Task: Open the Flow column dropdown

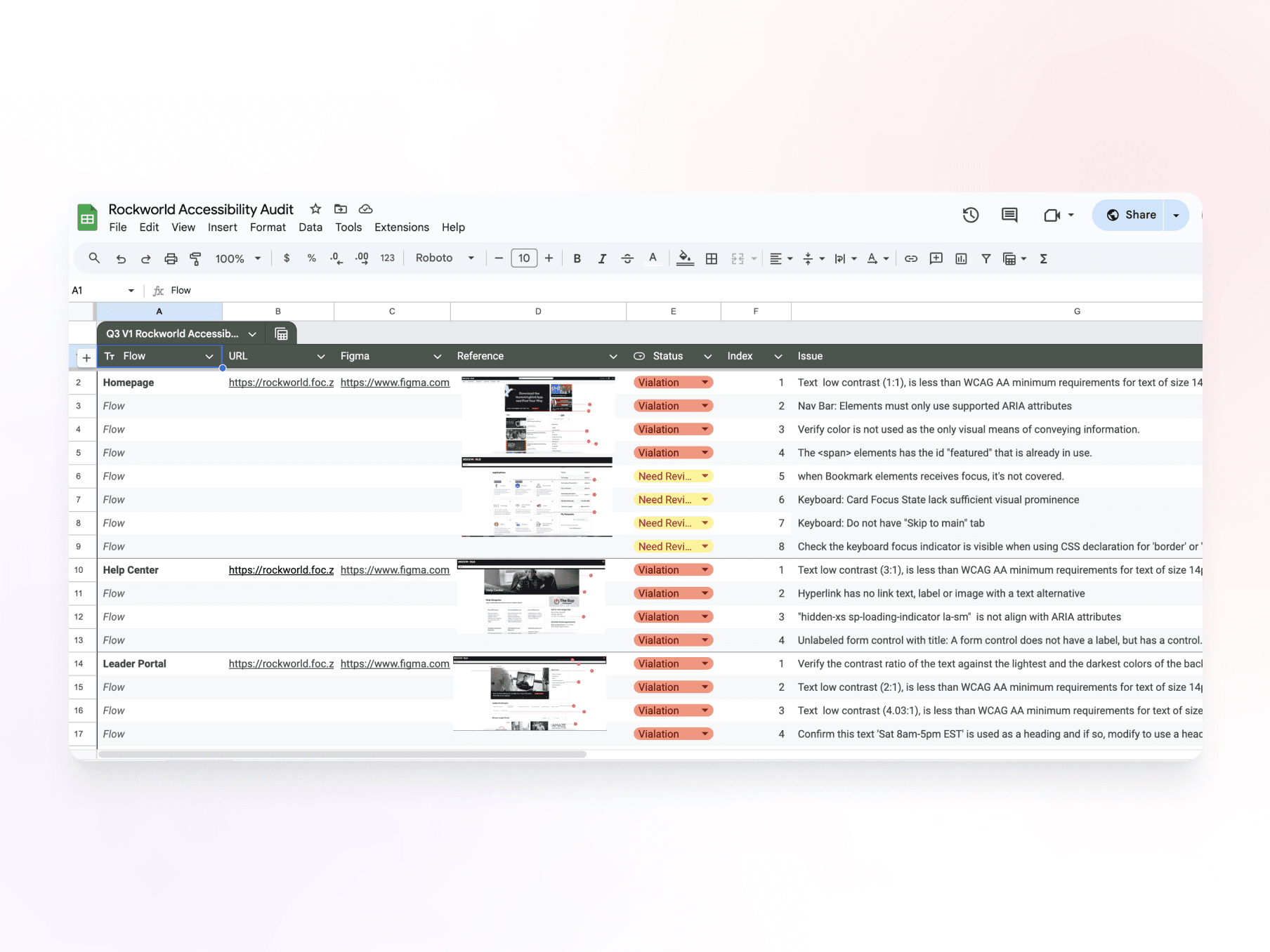Action: pyautogui.click(x=209, y=357)
